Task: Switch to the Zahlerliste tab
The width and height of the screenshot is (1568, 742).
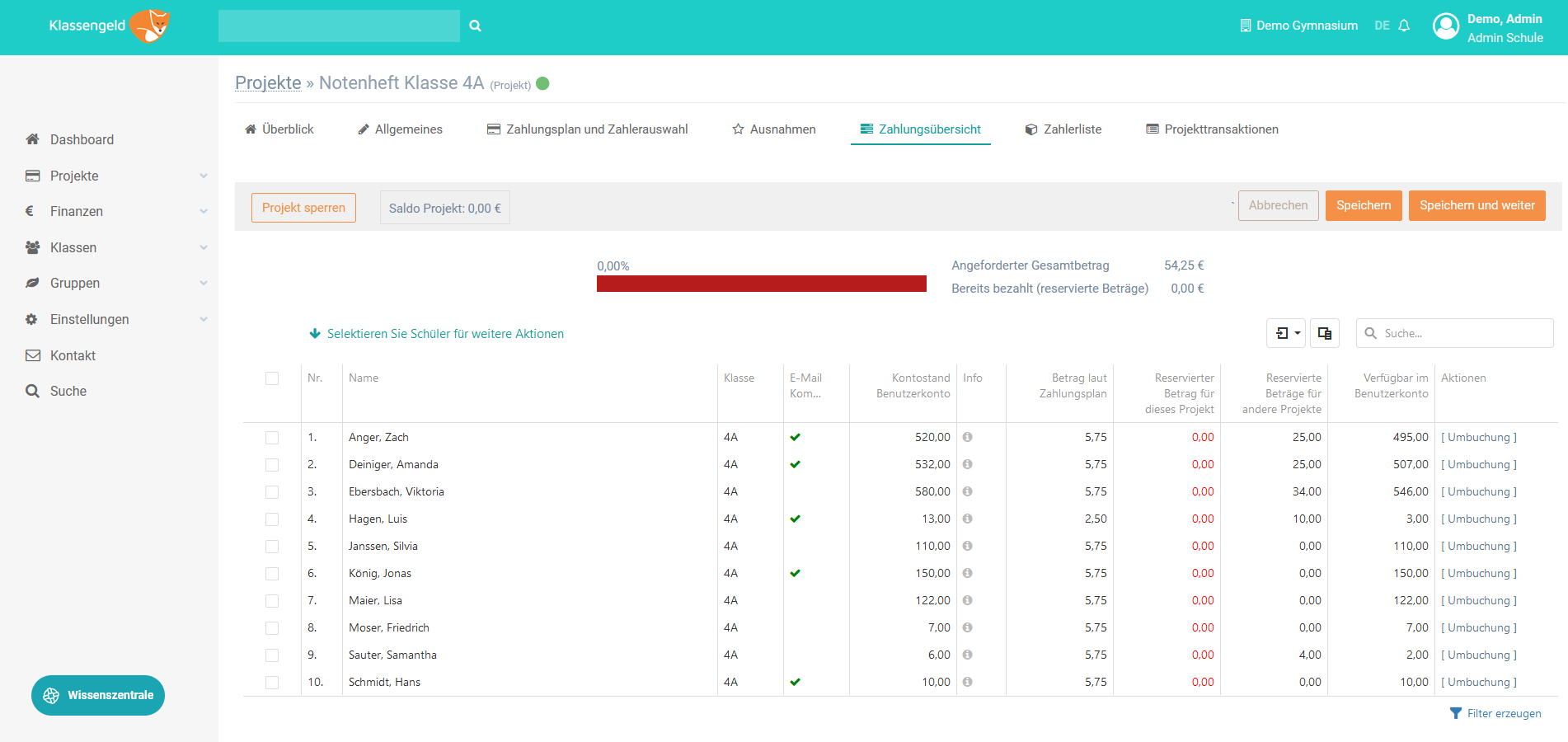Action: point(1063,129)
